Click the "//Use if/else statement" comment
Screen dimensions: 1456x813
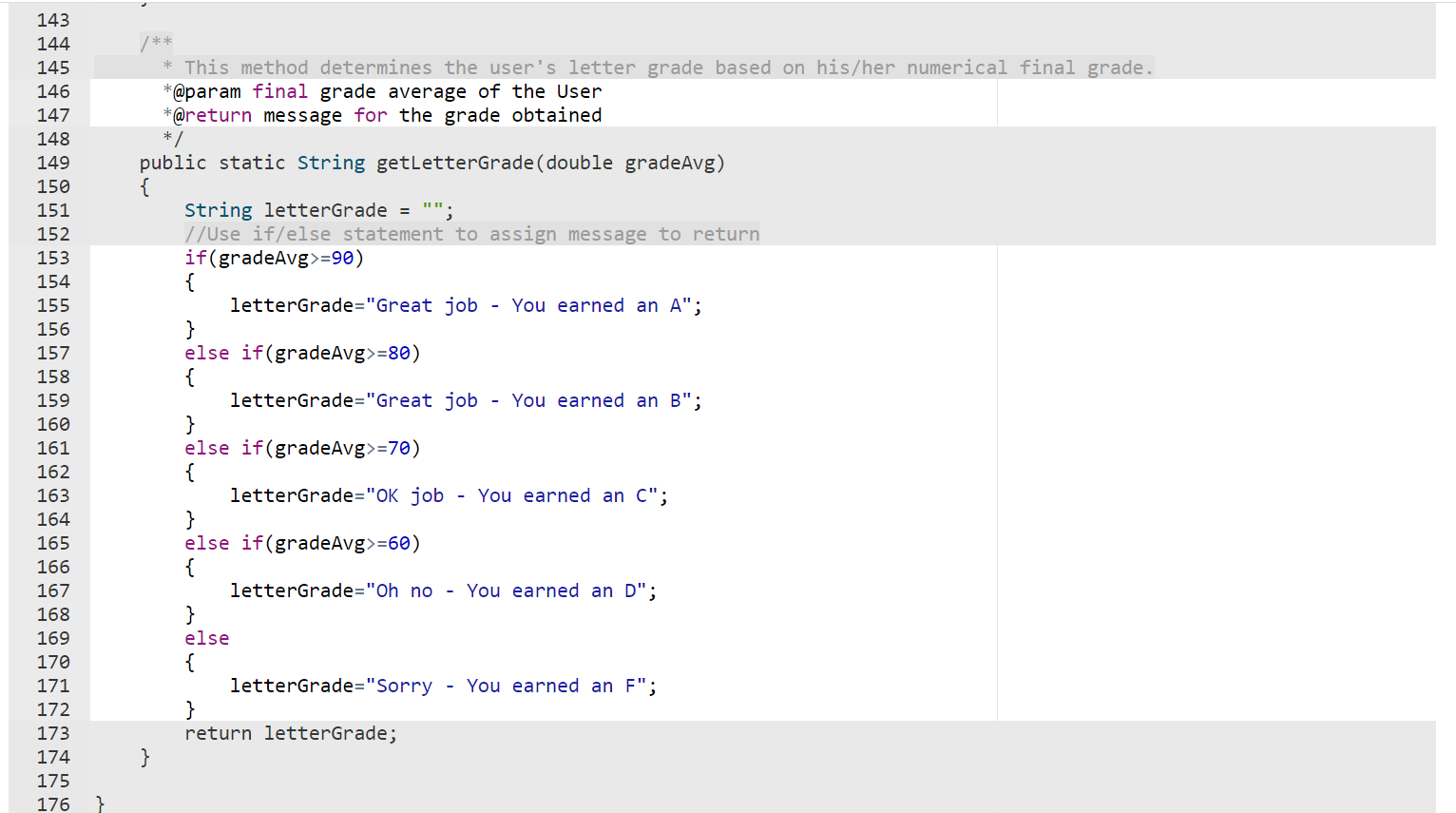[x=472, y=234]
